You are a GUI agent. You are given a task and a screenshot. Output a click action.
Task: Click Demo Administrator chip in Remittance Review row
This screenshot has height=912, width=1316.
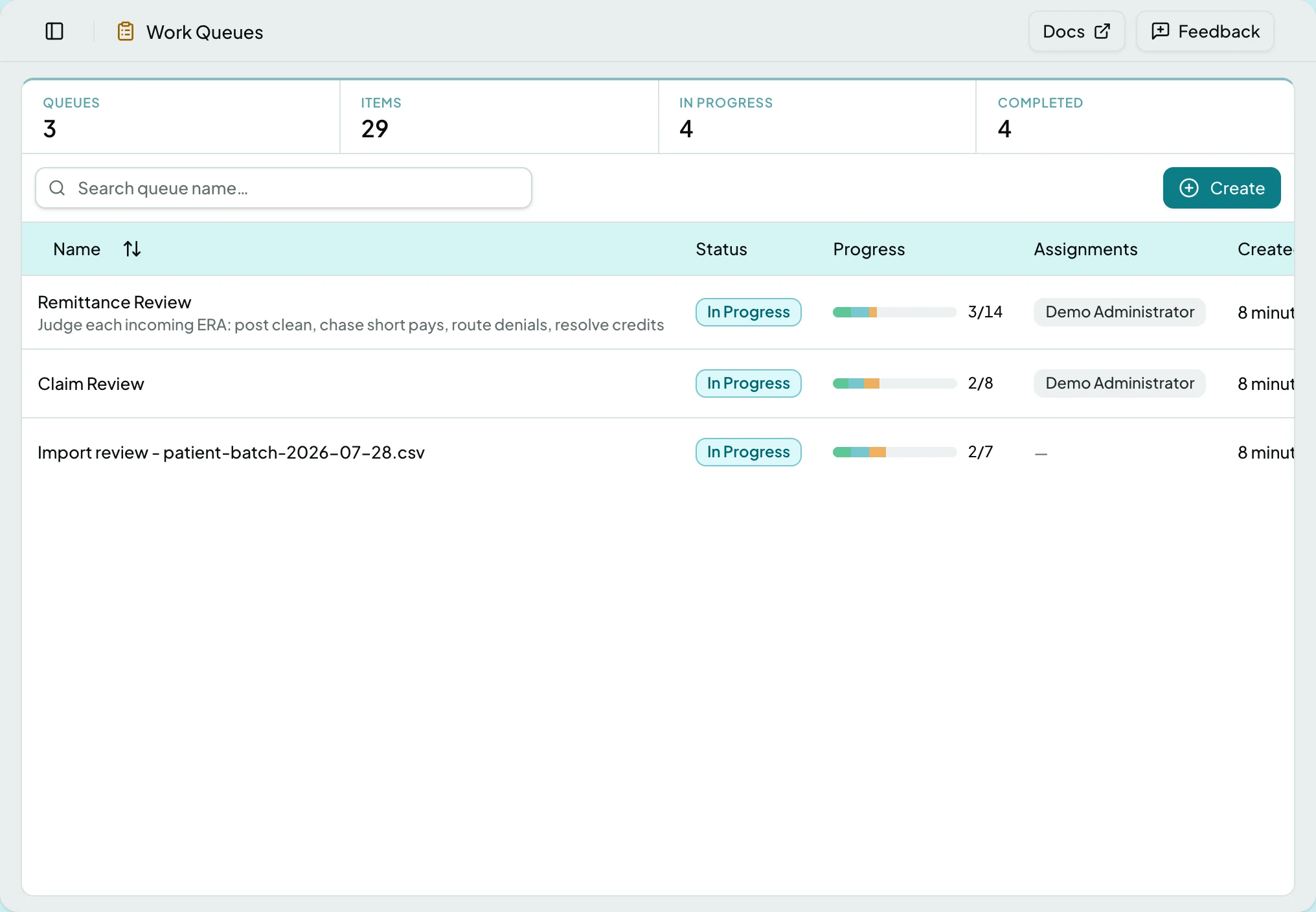[x=1119, y=312]
